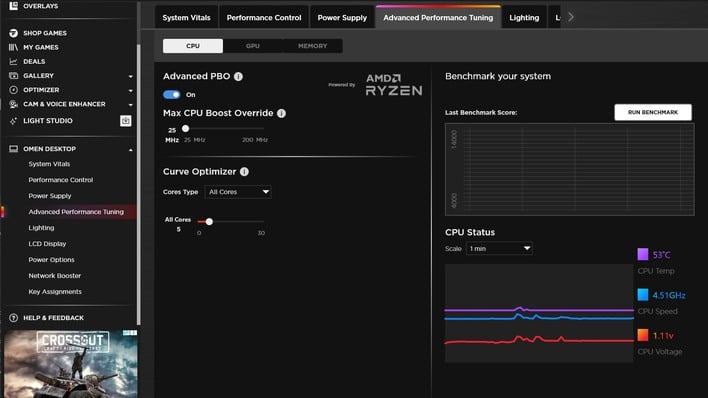Open the Max CPU Boost Override info icon
708x398 pixels.
(x=281, y=113)
